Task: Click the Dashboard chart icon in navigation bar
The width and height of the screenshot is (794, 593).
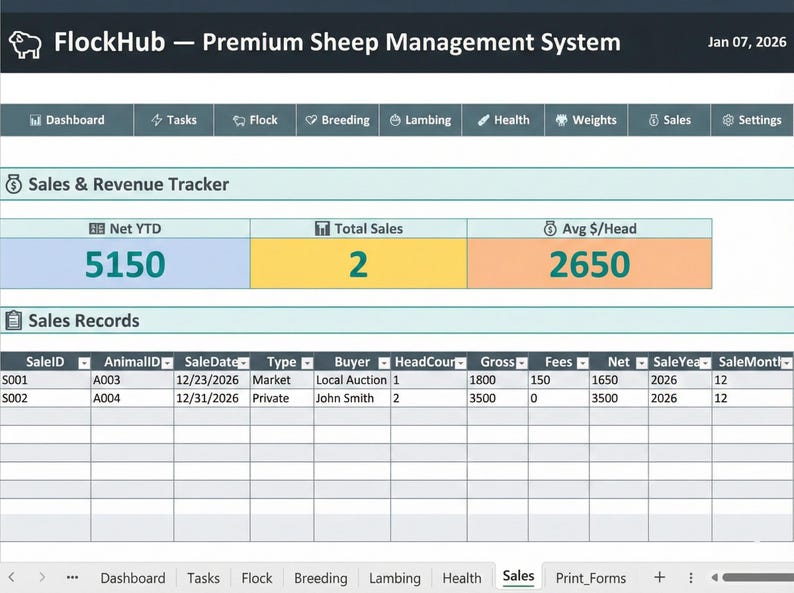Action: point(35,121)
